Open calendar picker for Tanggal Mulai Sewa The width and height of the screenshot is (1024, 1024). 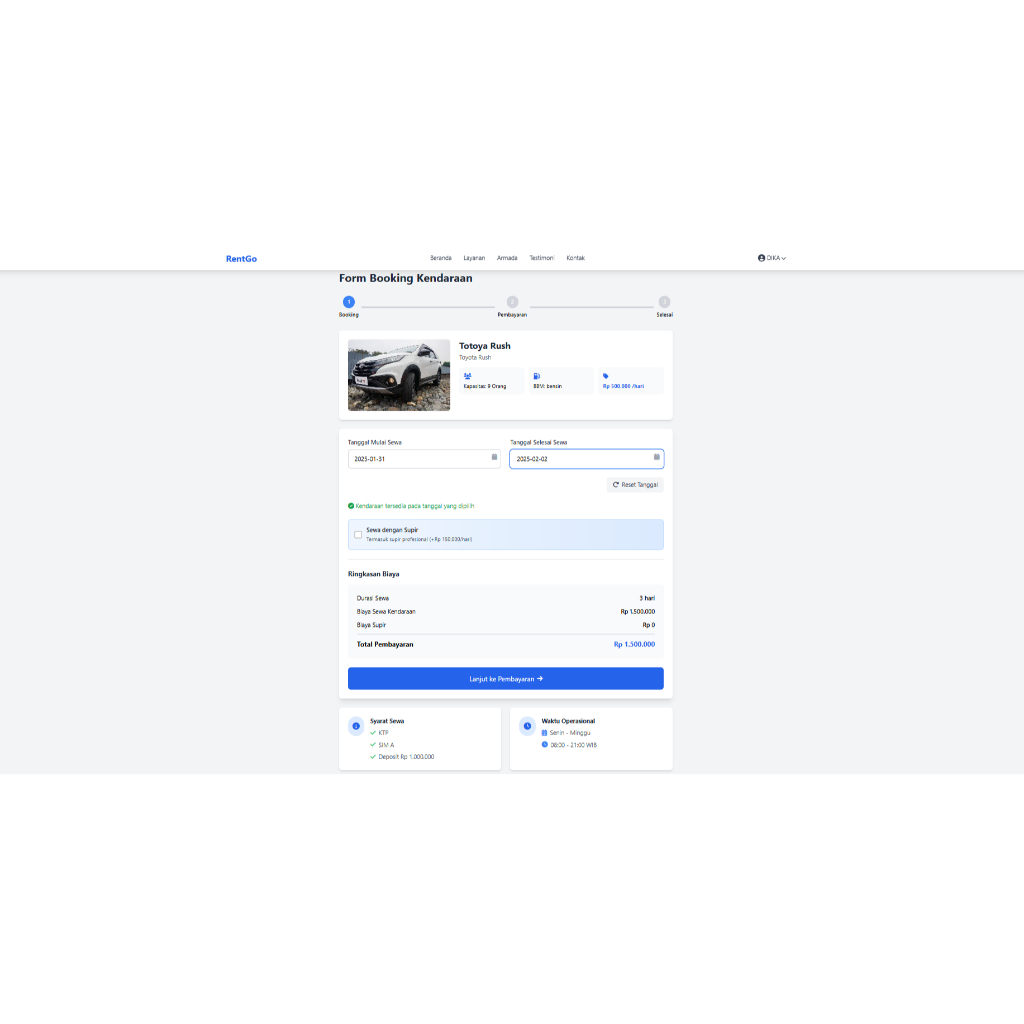click(494, 458)
